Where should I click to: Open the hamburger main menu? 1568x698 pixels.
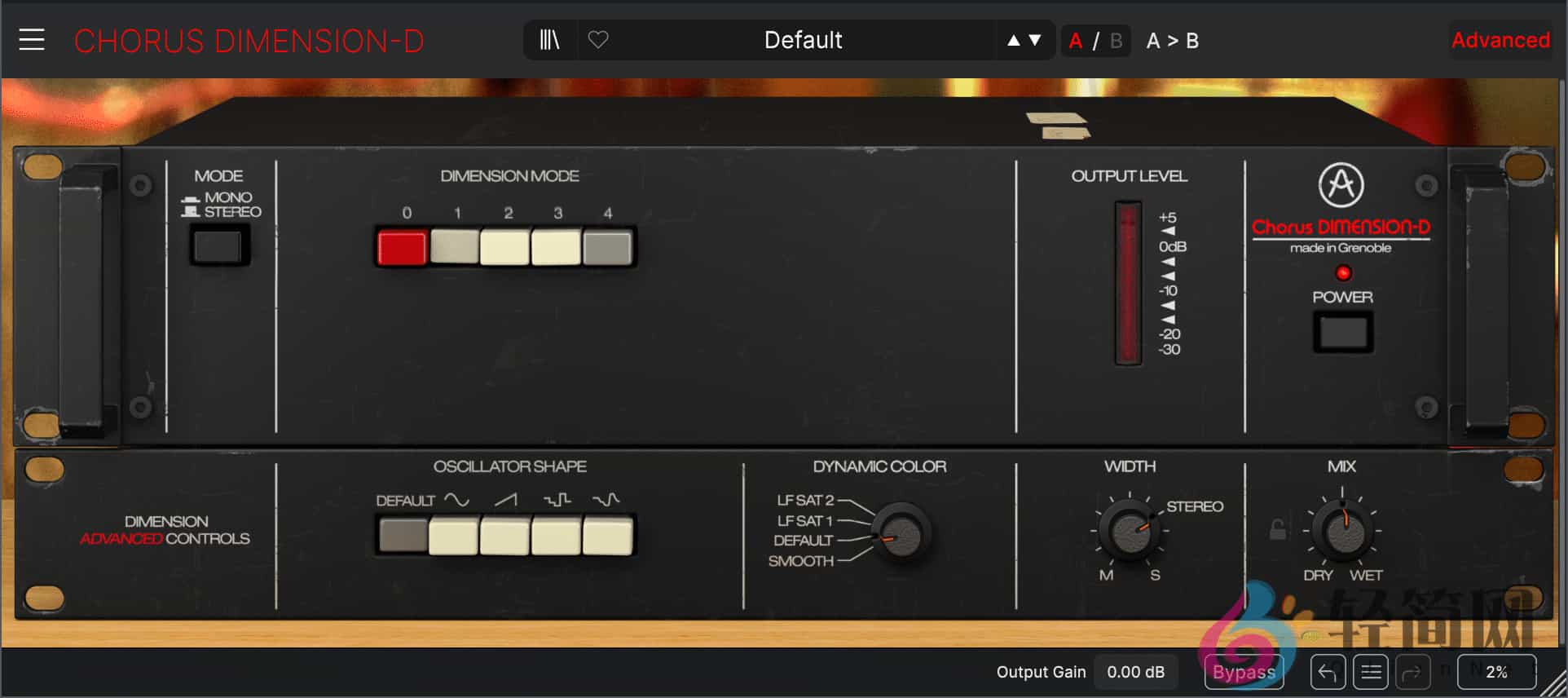32,40
